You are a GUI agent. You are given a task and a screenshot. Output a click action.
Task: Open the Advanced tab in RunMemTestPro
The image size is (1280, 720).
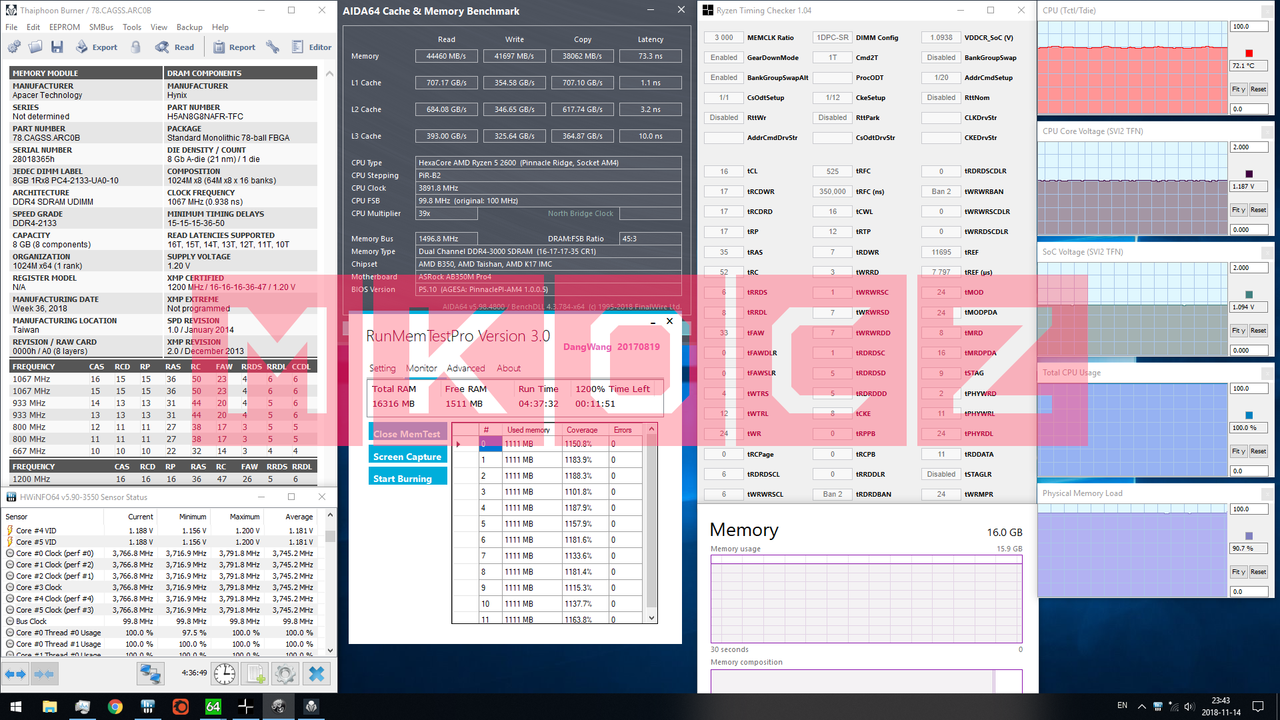point(466,368)
